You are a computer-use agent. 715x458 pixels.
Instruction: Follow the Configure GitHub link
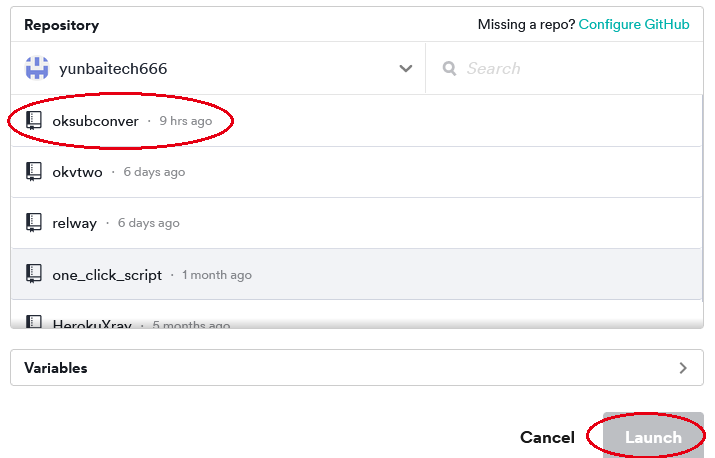click(x=634, y=24)
